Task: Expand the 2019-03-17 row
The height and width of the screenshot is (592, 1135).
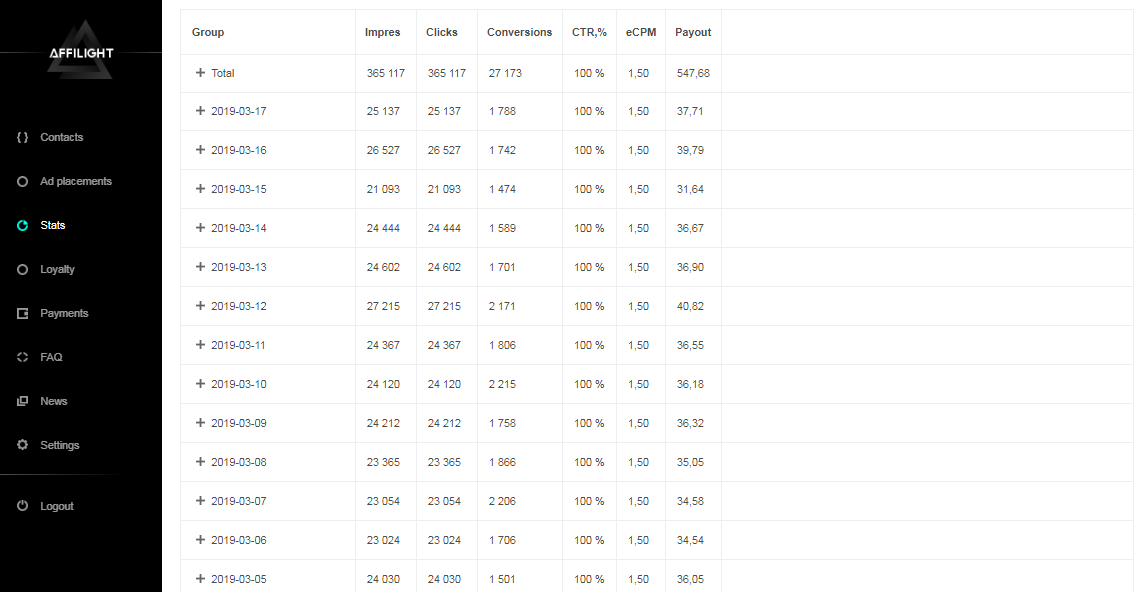Action: [x=200, y=111]
